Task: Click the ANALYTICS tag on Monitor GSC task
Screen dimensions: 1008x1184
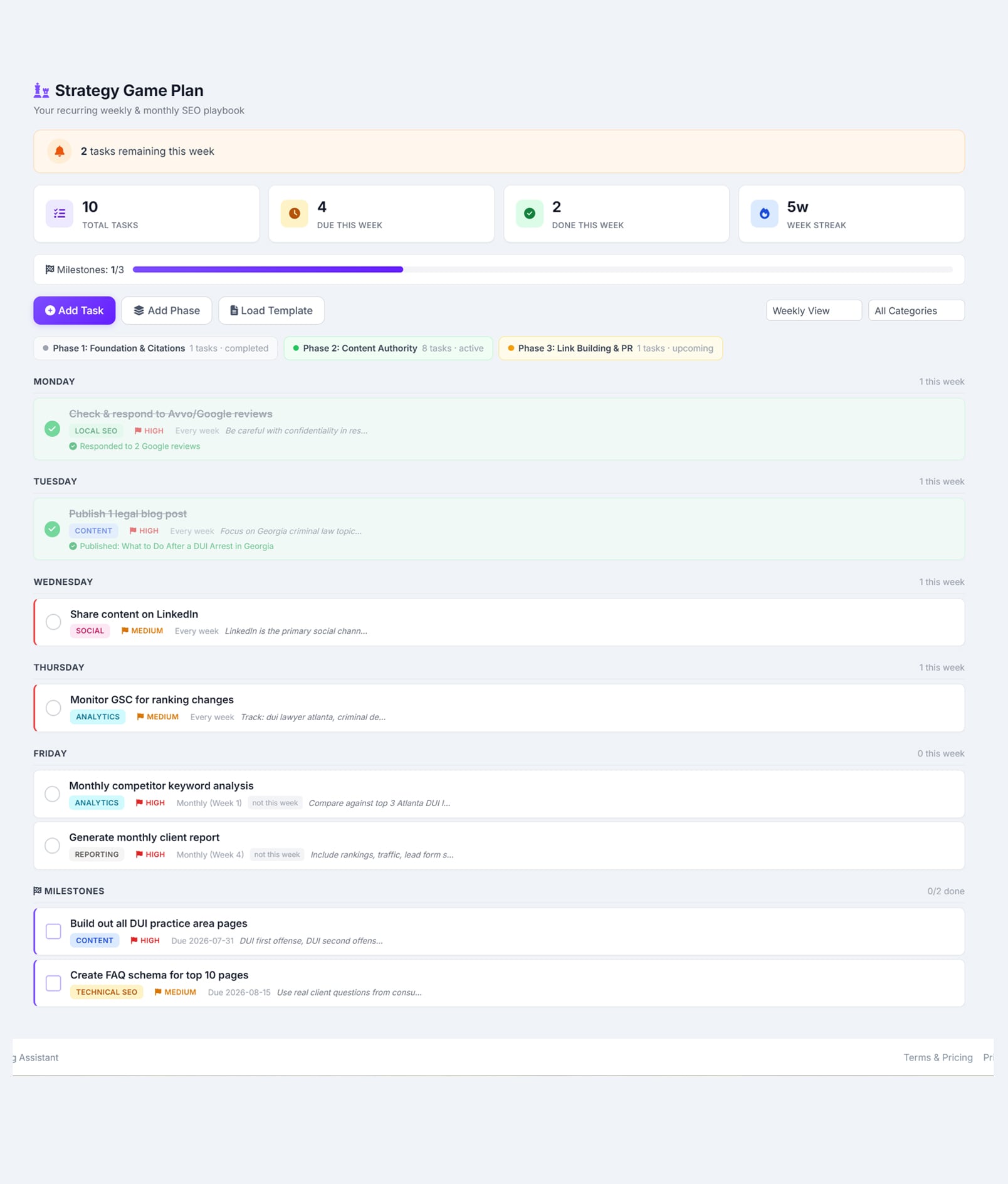Action: [98, 716]
